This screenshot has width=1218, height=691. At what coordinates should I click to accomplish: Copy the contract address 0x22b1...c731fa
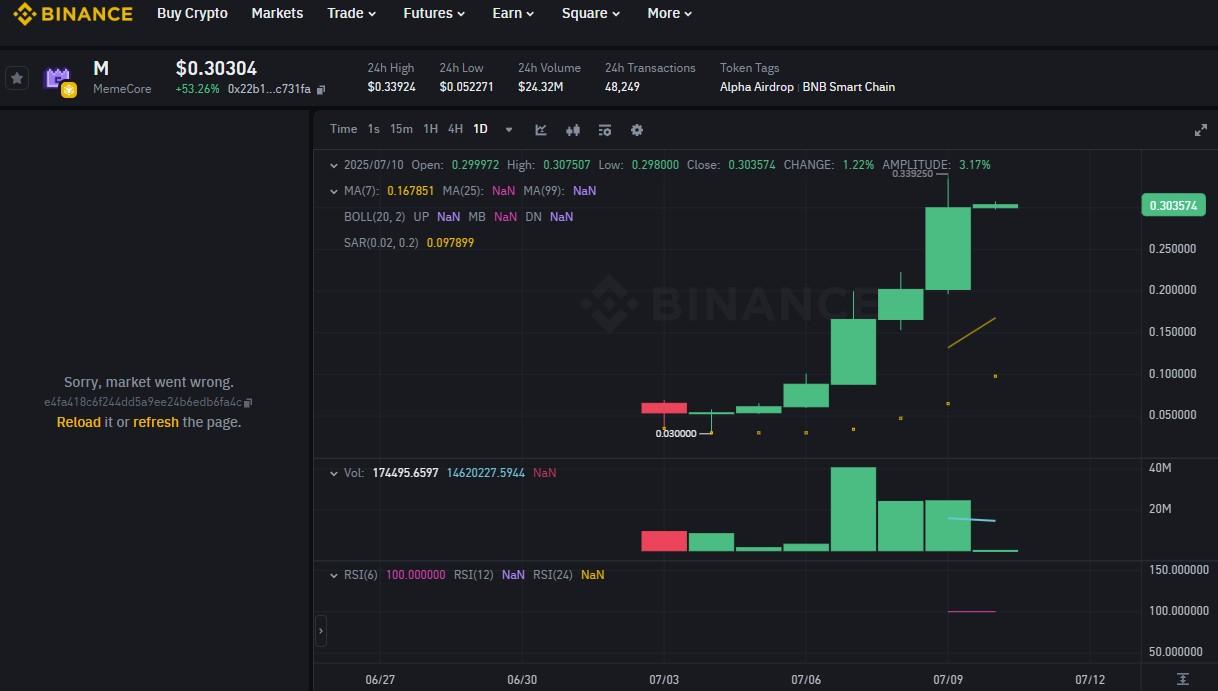(x=321, y=90)
